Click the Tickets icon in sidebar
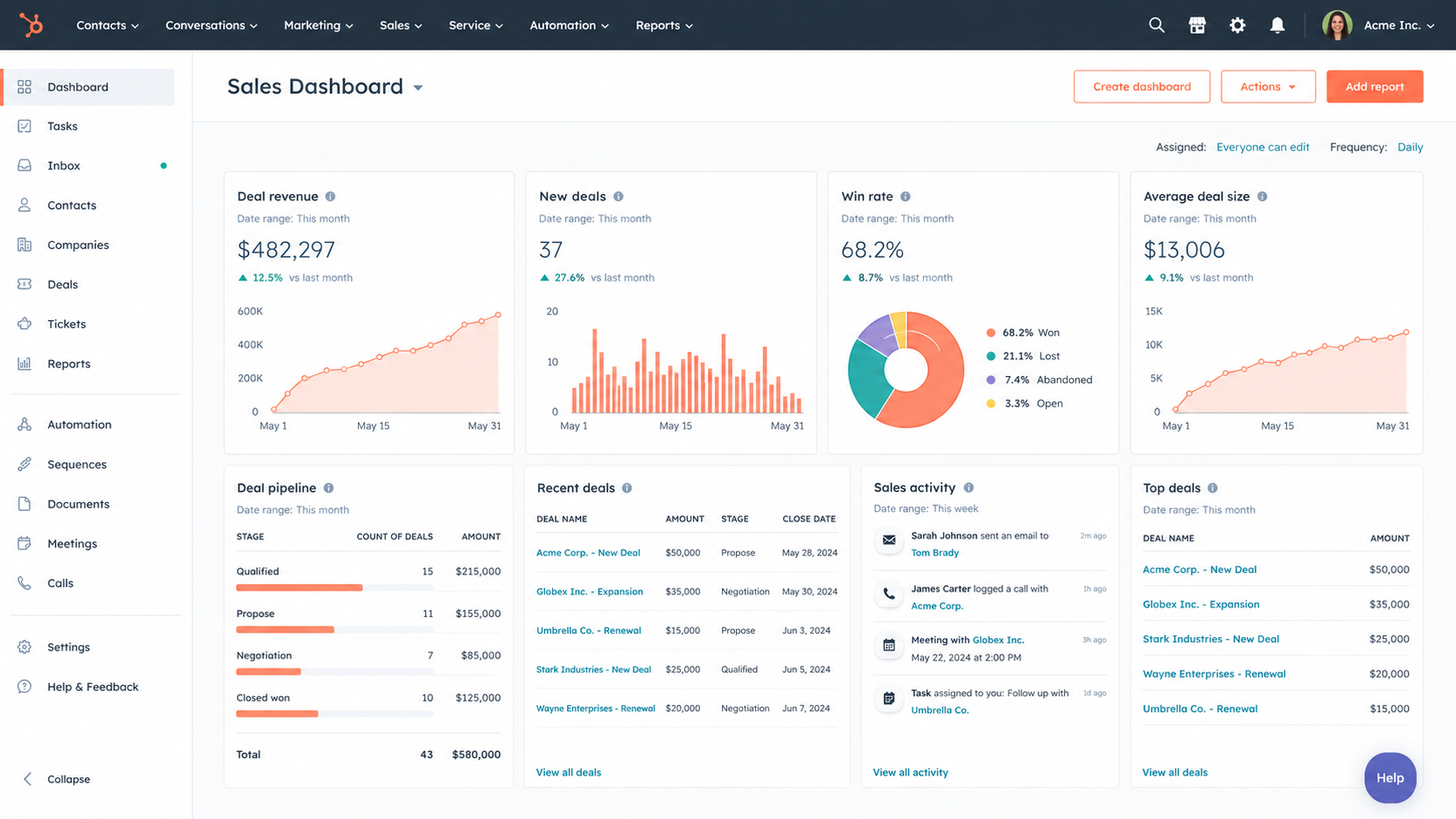The height and width of the screenshot is (819, 1456). coord(24,324)
